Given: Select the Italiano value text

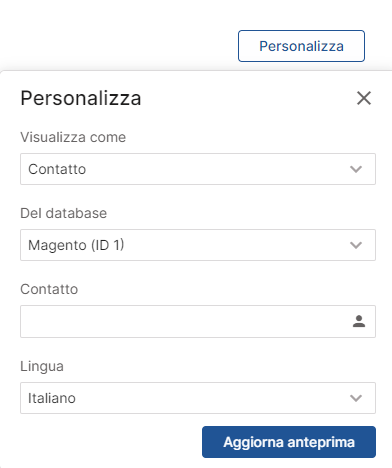Looking at the screenshot, I should coord(52,398).
